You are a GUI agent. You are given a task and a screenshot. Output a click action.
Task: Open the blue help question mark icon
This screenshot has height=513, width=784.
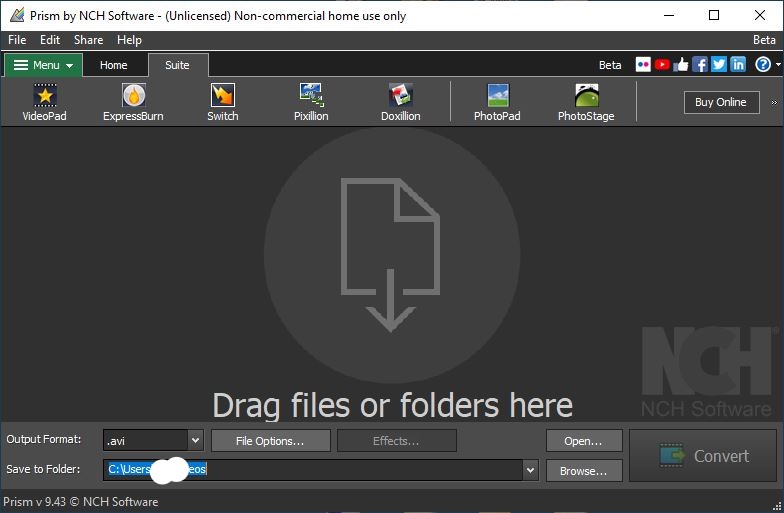pos(763,64)
